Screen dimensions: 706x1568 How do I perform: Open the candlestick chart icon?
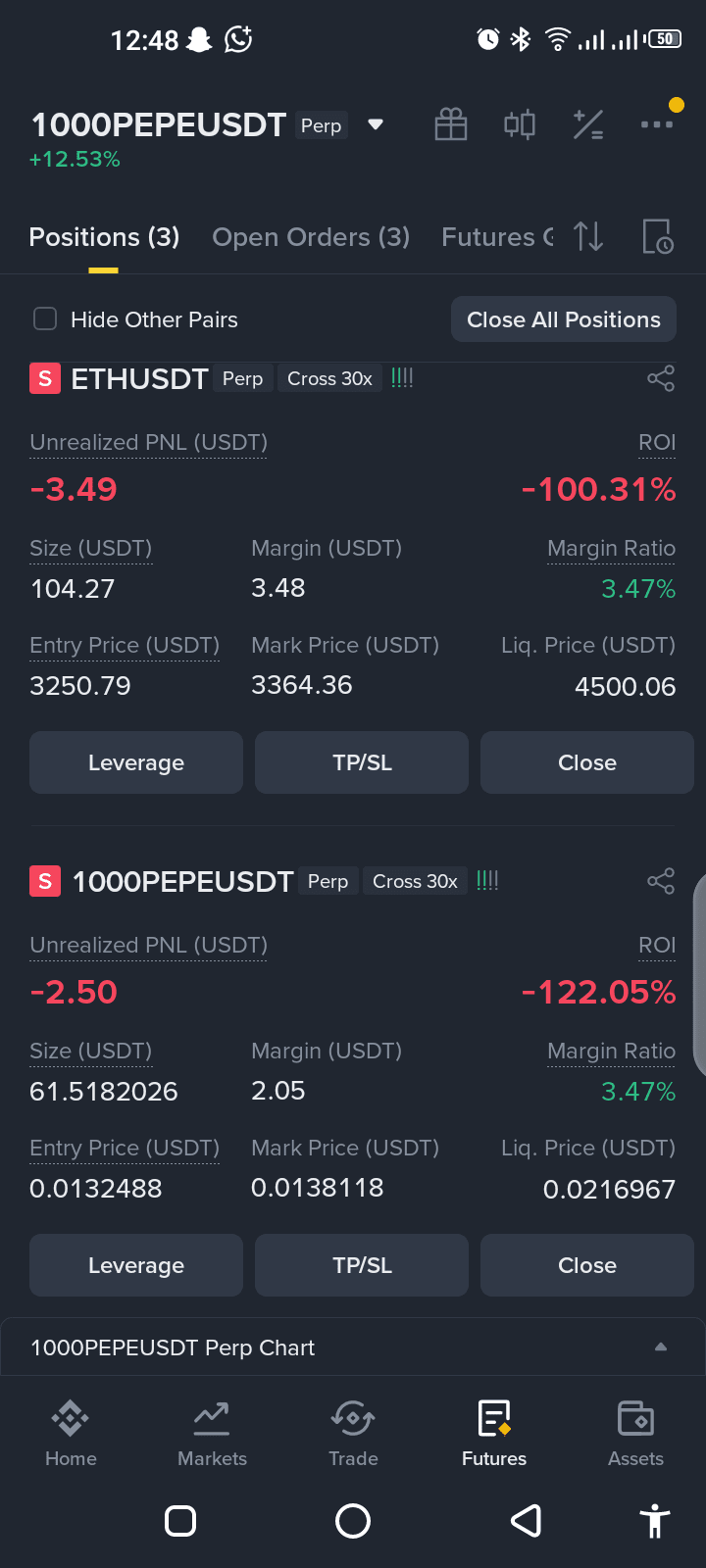click(x=520, y=124)
